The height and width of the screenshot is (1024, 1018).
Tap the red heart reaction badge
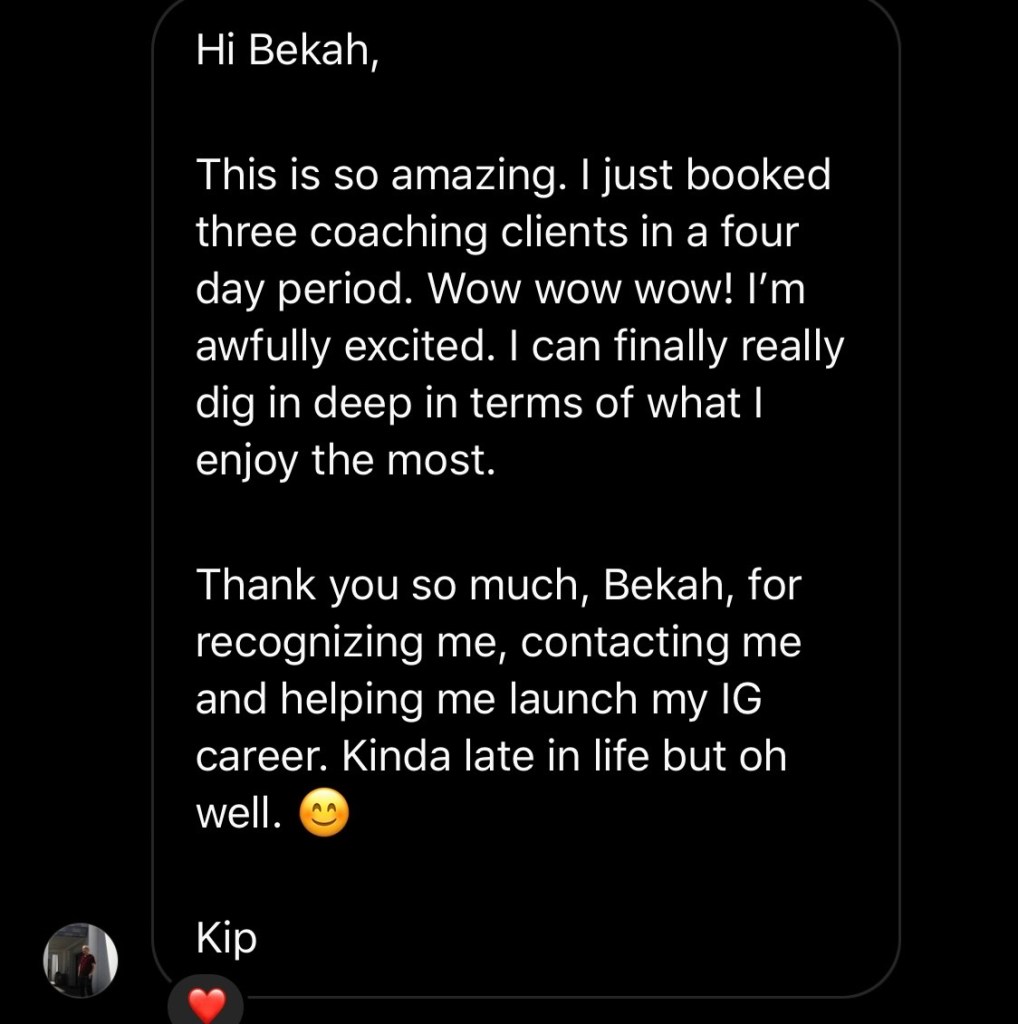click(x=206, y=1003)
